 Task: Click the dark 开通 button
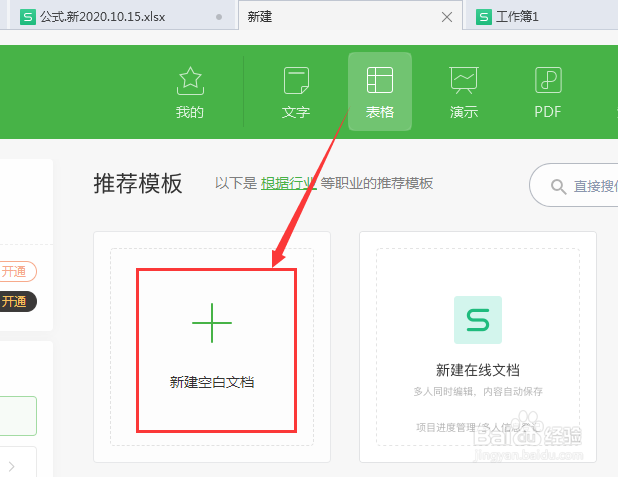(x=16, y=302)
